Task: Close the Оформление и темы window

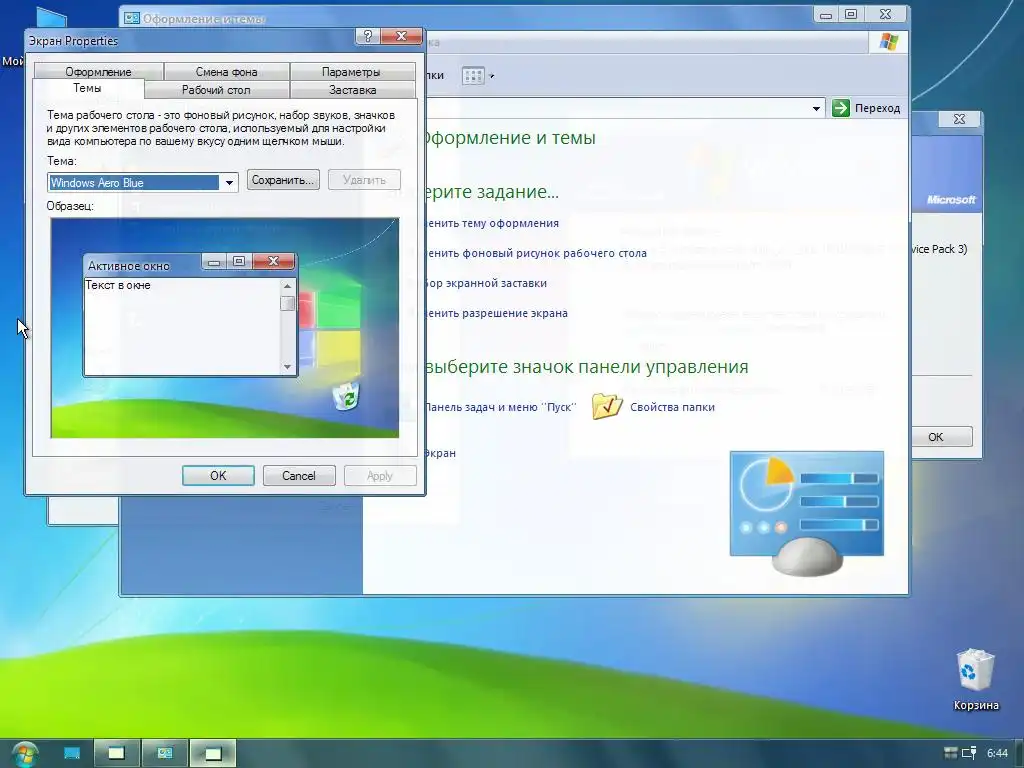Action: pyautogui.click(x=886, y=14)
